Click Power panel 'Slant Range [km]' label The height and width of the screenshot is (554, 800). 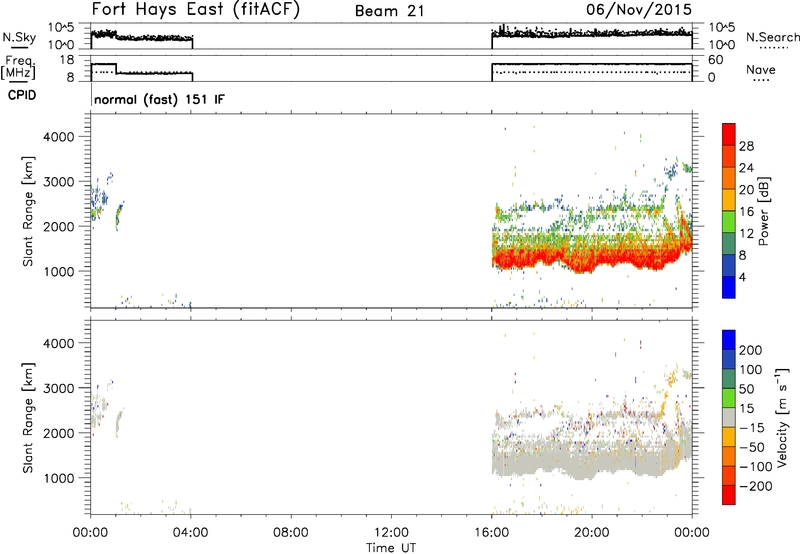(28, 211)
